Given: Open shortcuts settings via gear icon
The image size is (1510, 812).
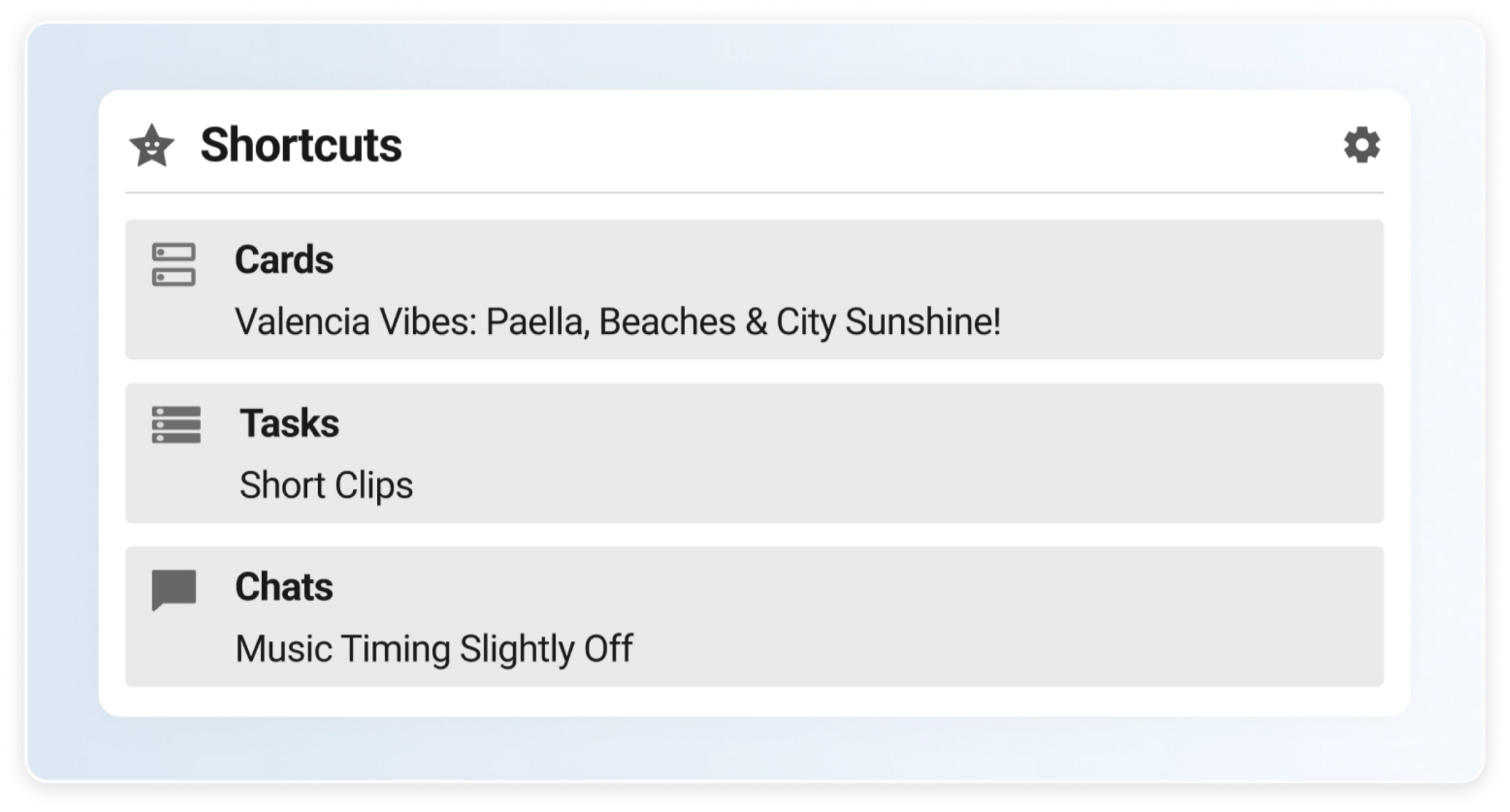Looking at the screenshot, I should pyautogui.click(x=1361, y=145).
